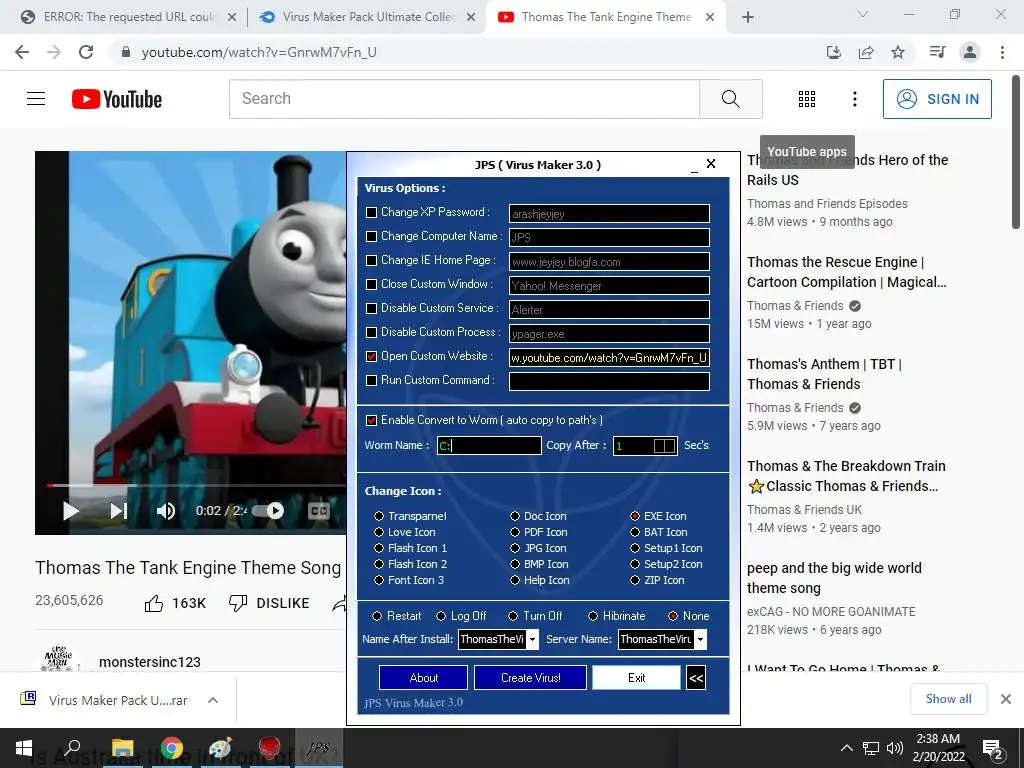Seek in the video progress bar
The image size is (1024, 768).
tap(196, 485)
